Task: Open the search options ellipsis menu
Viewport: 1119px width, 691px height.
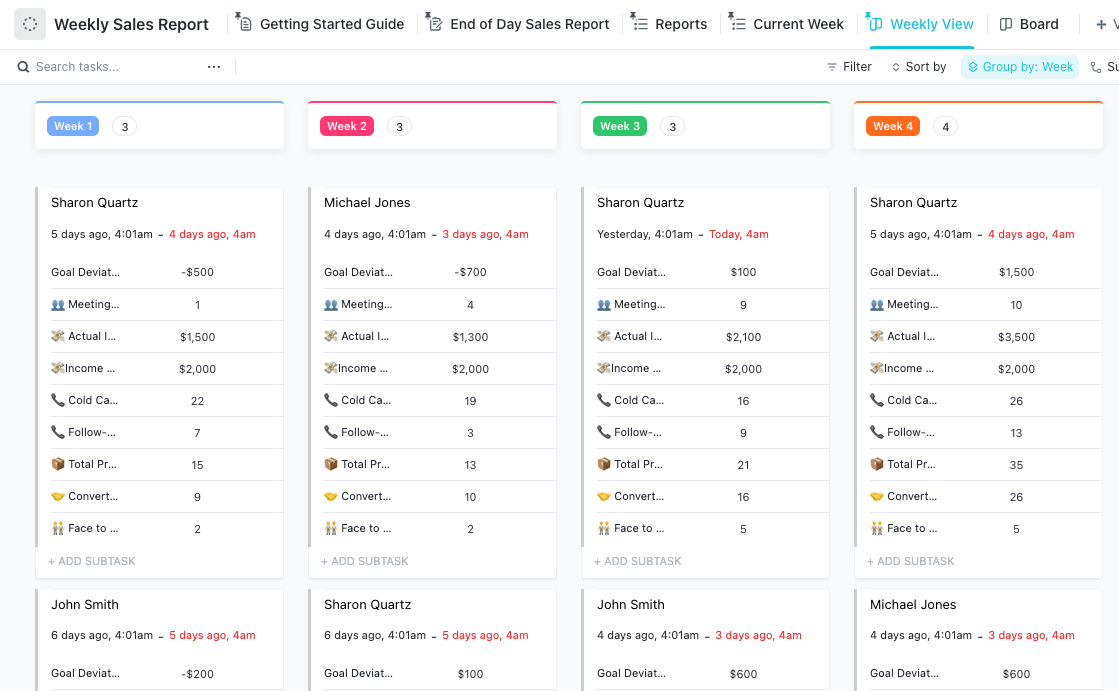Action: [x=214, y=67]
